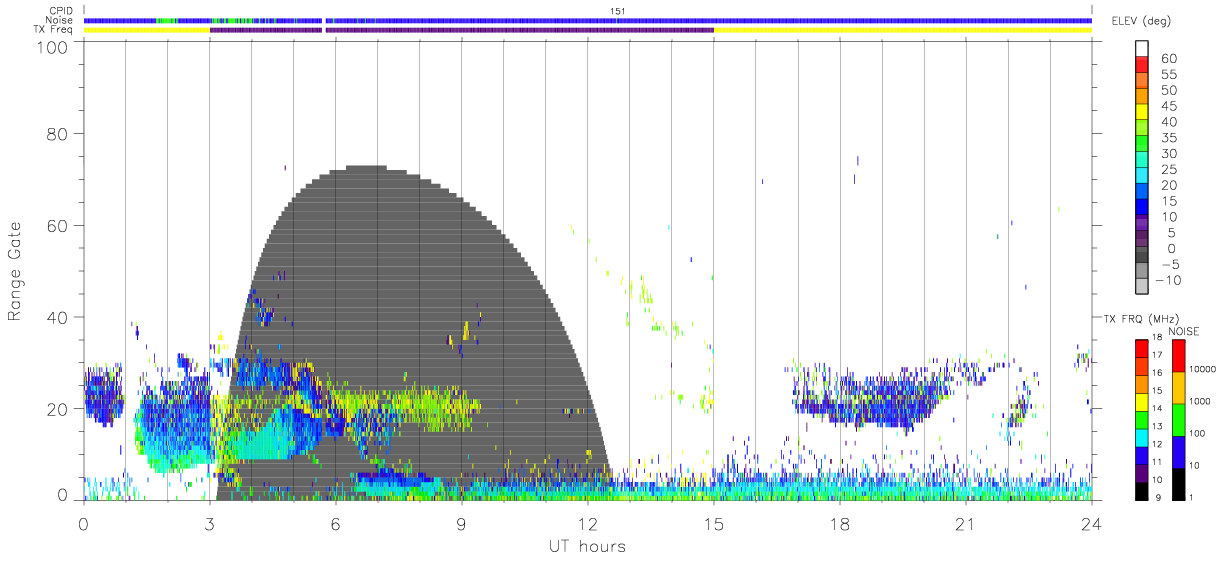Click the '18' tick on the UT hours axis

tap(839, 523)
